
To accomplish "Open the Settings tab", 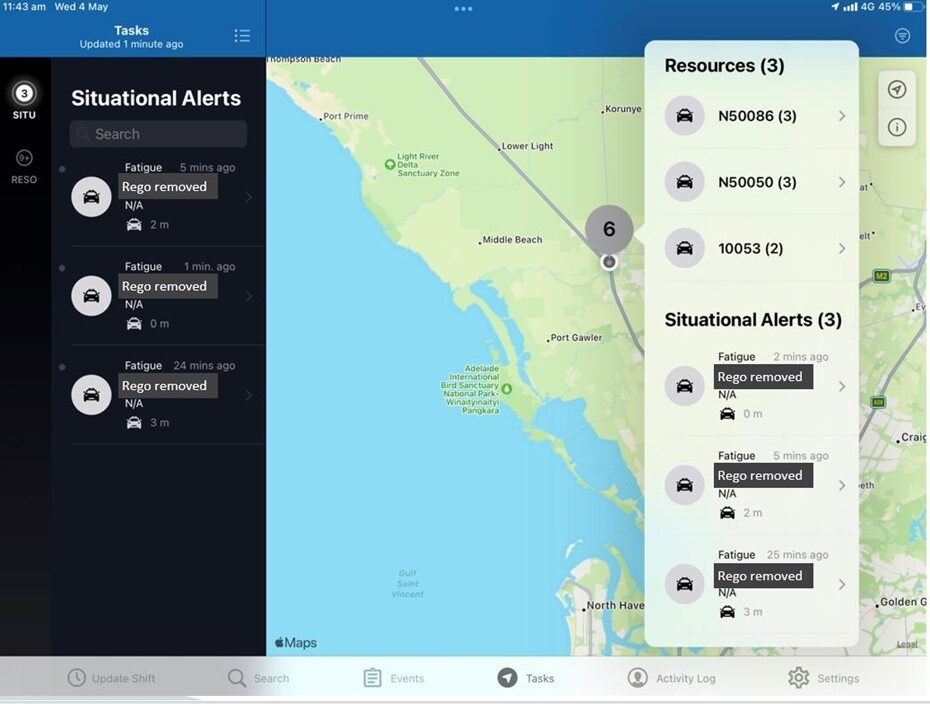I will (x=823, y=678).
